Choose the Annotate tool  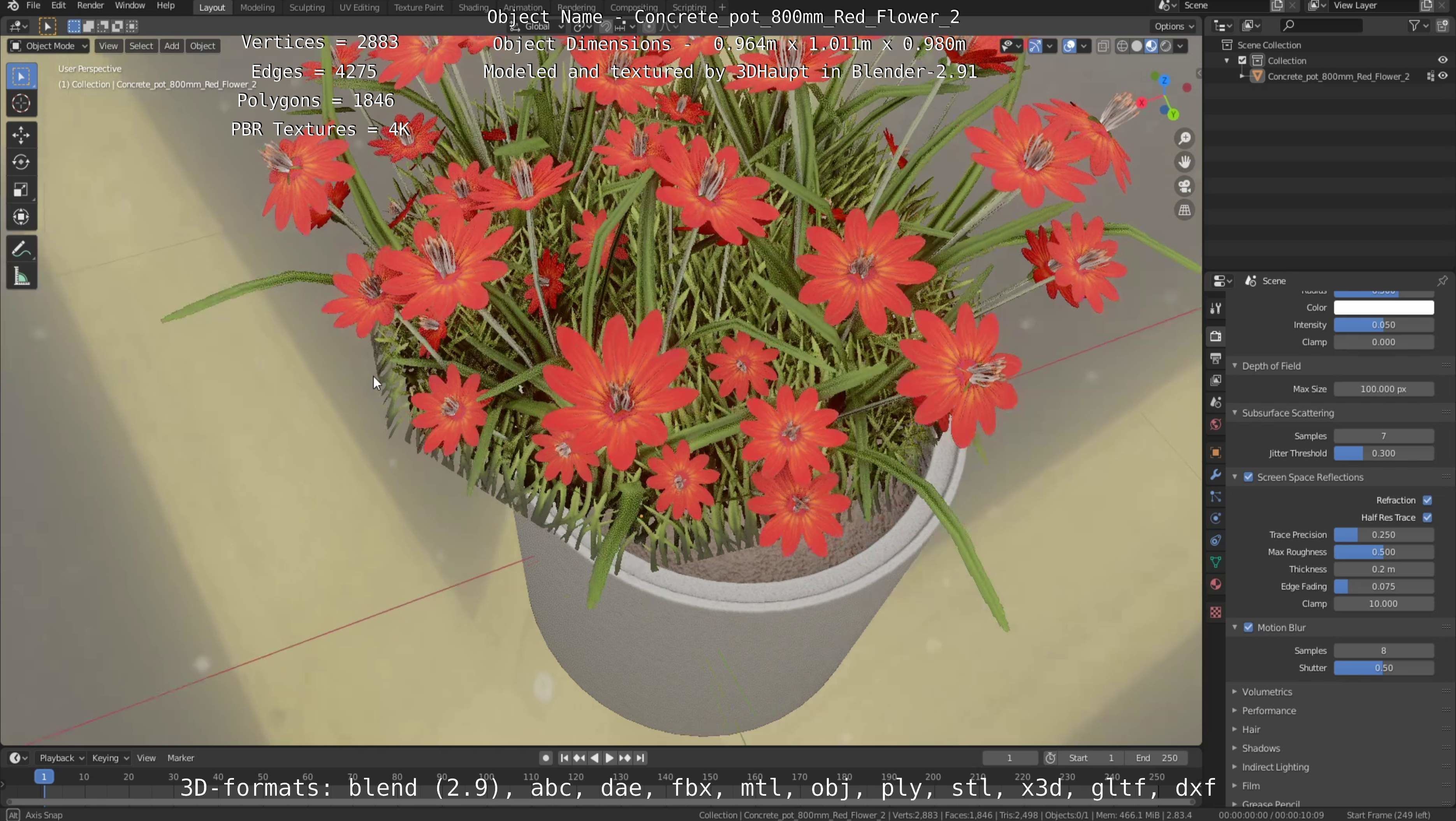pyautogui.click(x=21, y=249)
